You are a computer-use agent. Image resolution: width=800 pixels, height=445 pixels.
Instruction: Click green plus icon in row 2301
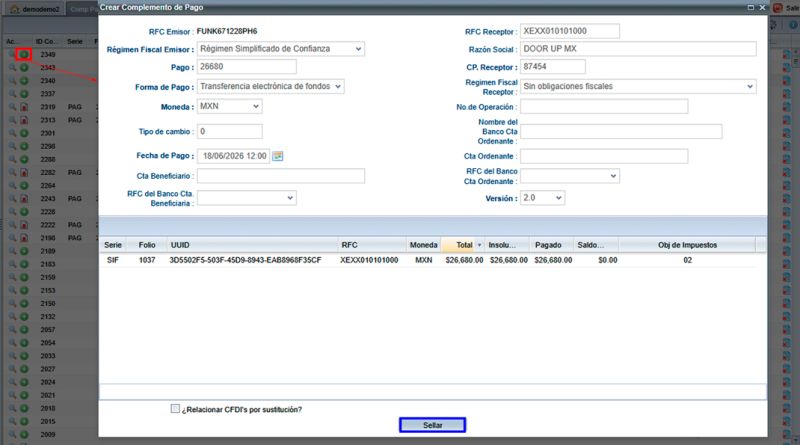click(x=24, y=133)
